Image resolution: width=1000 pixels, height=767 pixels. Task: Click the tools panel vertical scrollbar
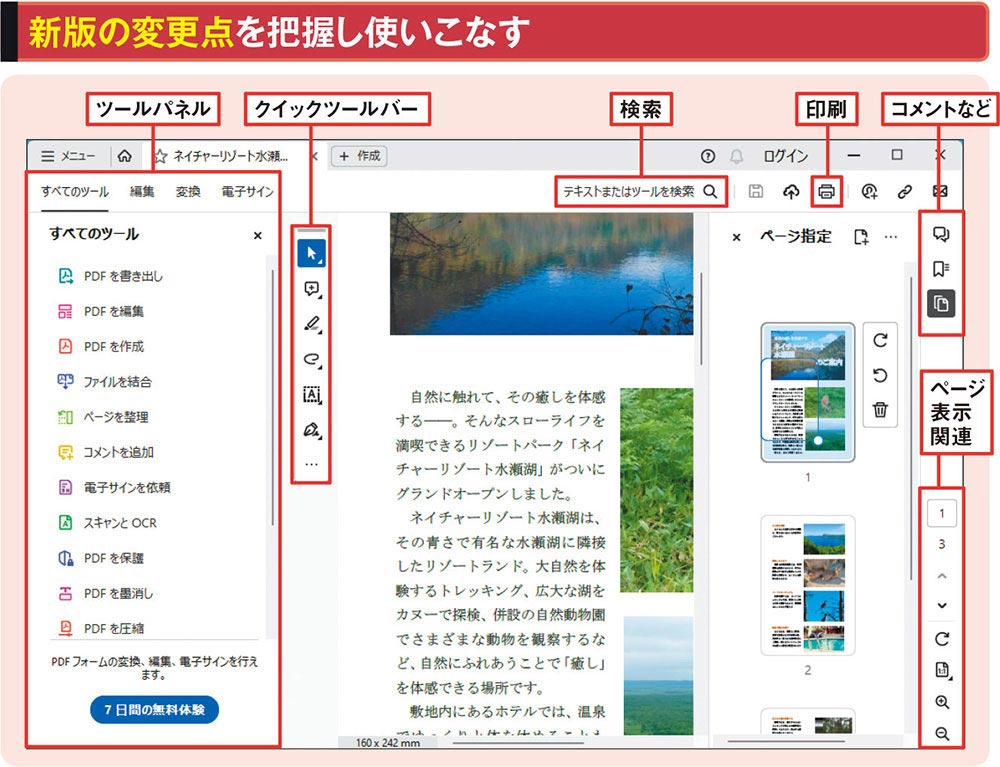pos(273,397)
